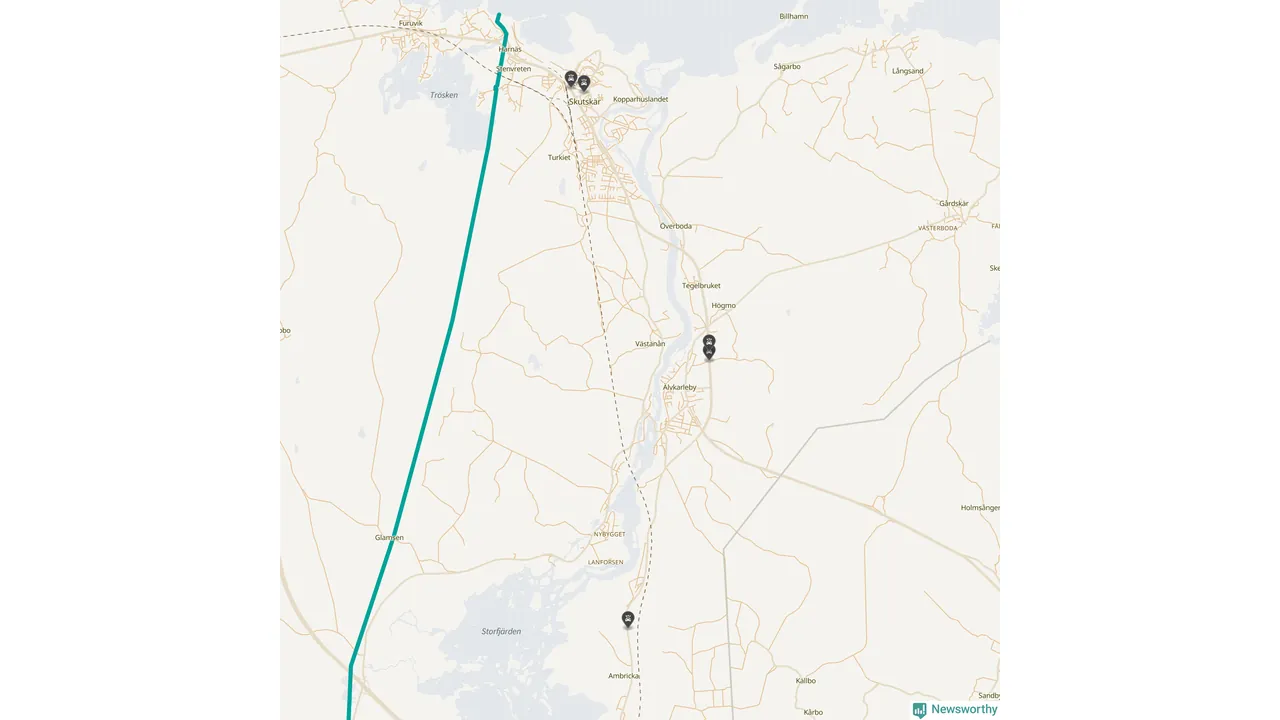Open the Newsworthy text link
The height and width of the screenshot is (720, 1280).
(964, 709)
